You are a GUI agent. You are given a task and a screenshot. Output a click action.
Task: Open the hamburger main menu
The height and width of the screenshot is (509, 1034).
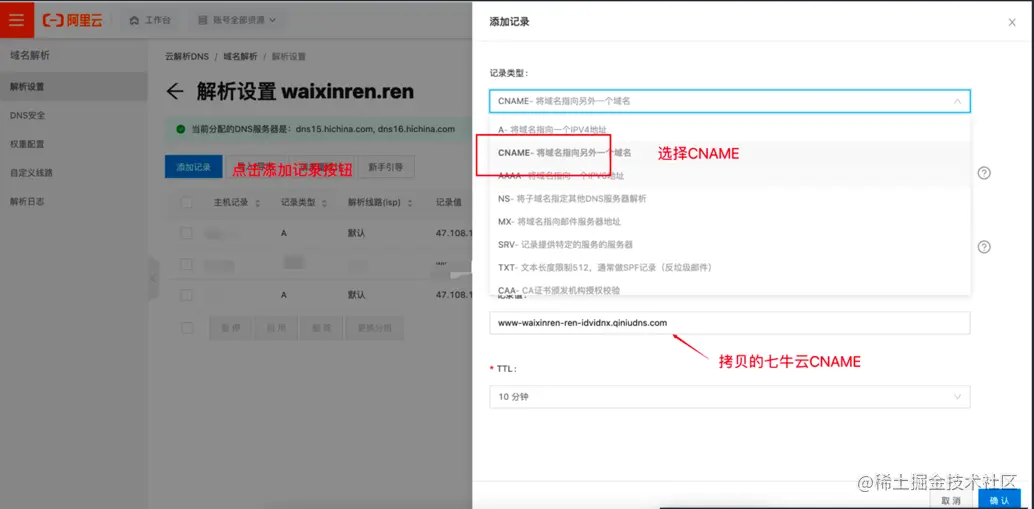[16, 20]
